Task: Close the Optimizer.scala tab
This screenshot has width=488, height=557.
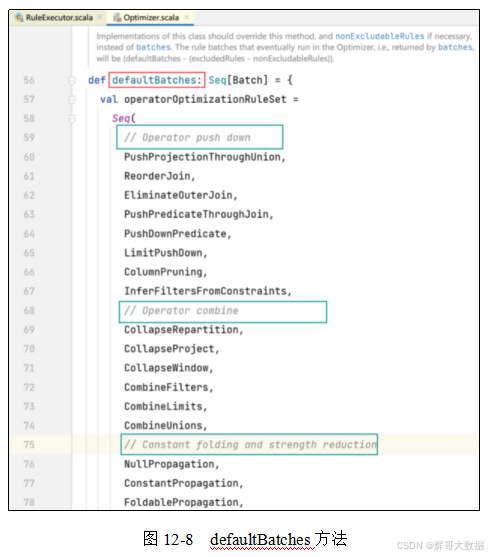Action: pos(186,17)
